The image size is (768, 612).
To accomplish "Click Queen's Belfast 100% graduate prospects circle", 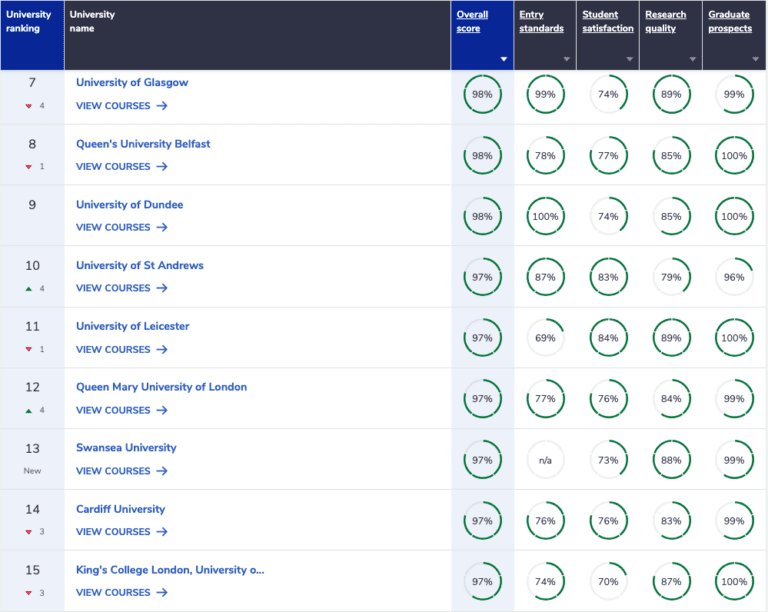I will [x=734, y=156].
